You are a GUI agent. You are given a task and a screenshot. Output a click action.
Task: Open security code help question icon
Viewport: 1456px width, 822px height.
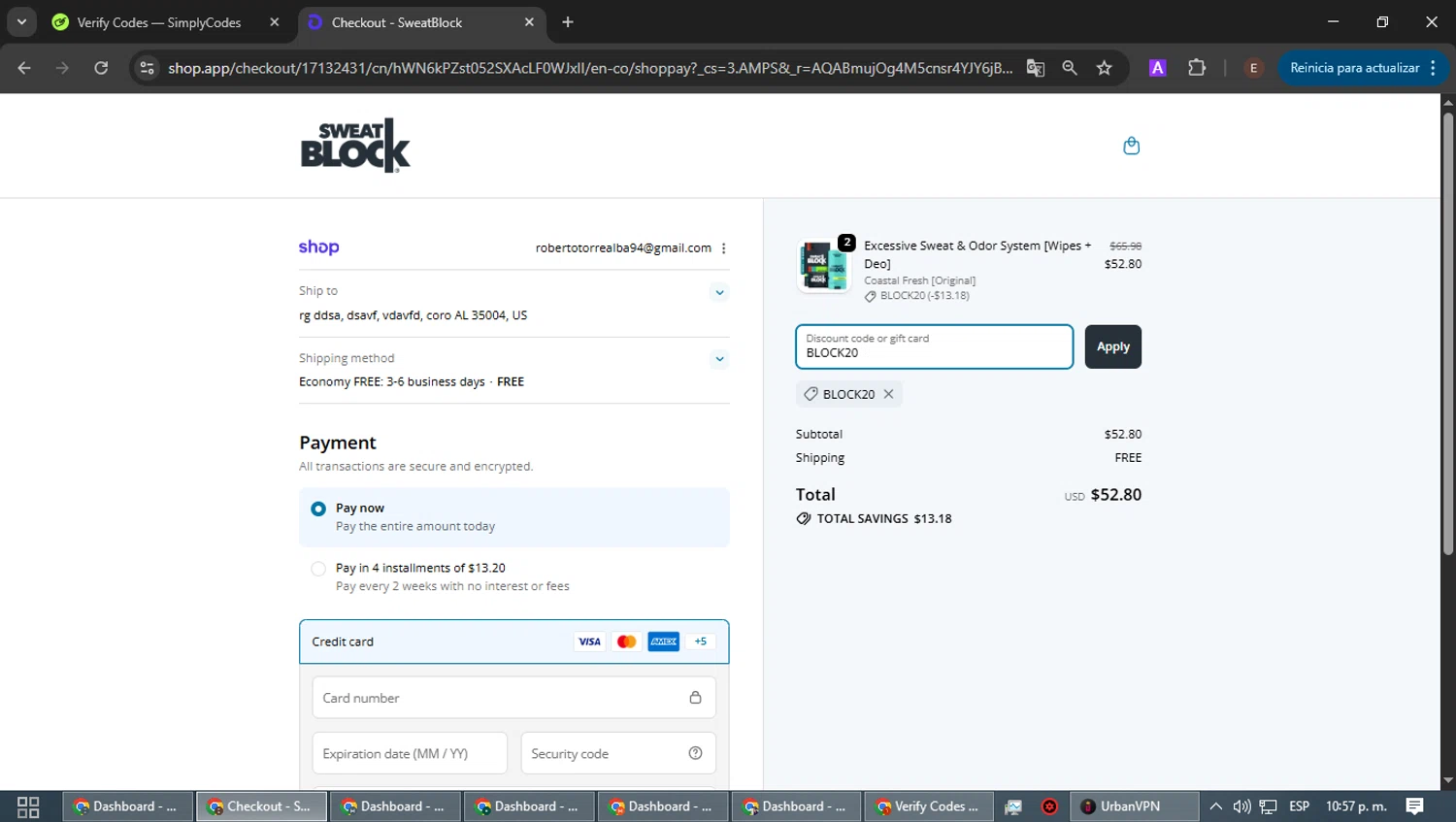point(695,753)
